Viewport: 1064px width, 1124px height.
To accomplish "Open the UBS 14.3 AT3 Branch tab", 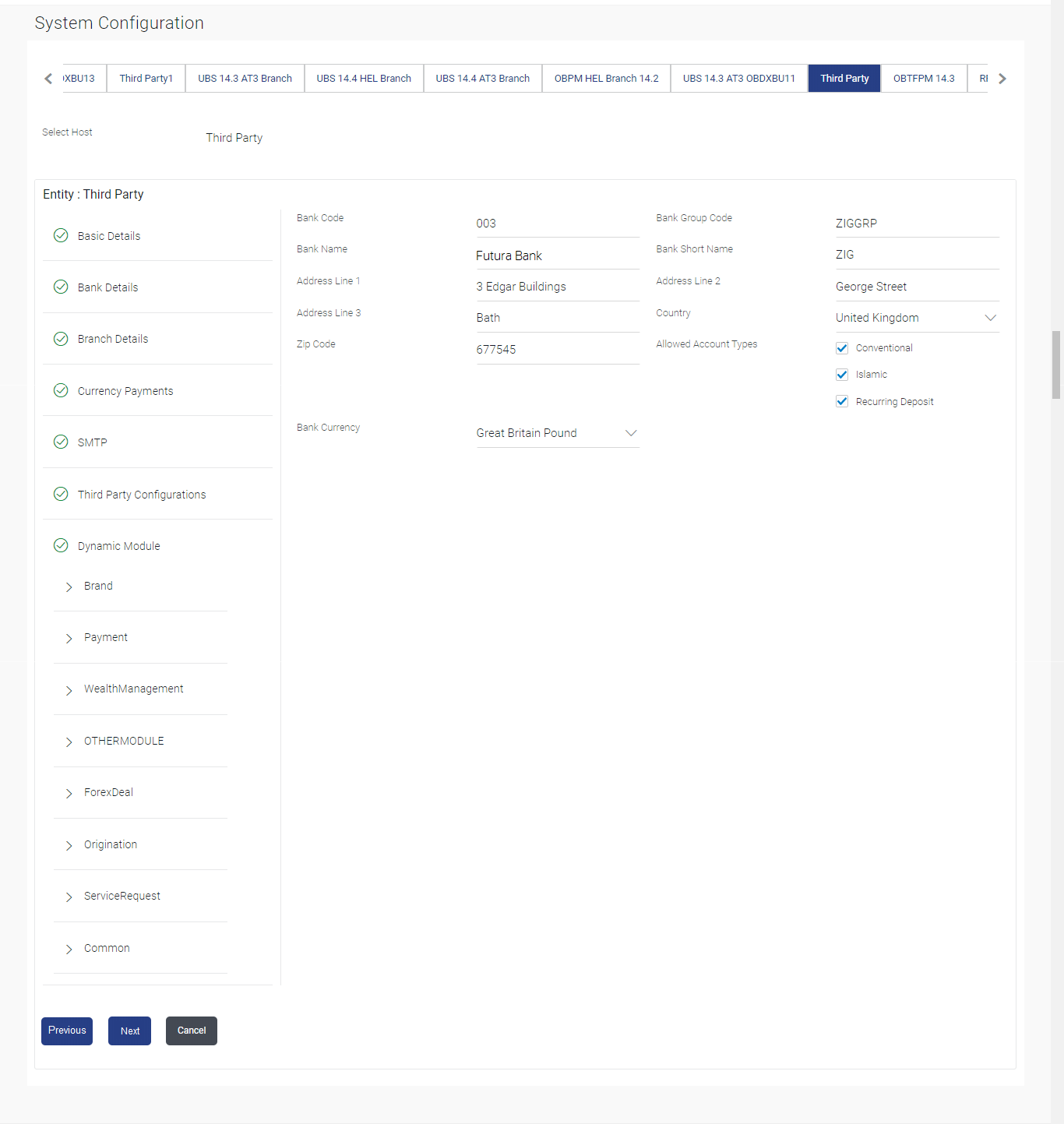I will coord(245,79).
